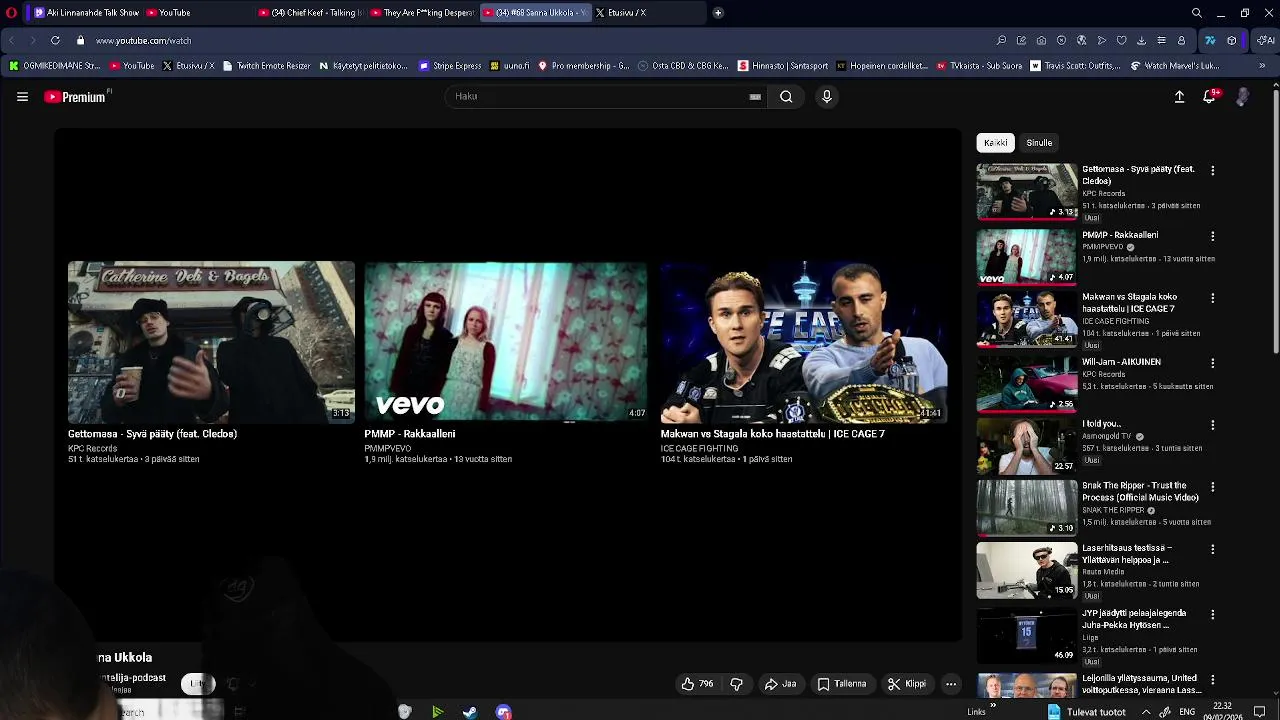Open options menu for I told you... video
Viewport: 1280px width, 720px height.
pyautogui.click(x=1212, y=426)
